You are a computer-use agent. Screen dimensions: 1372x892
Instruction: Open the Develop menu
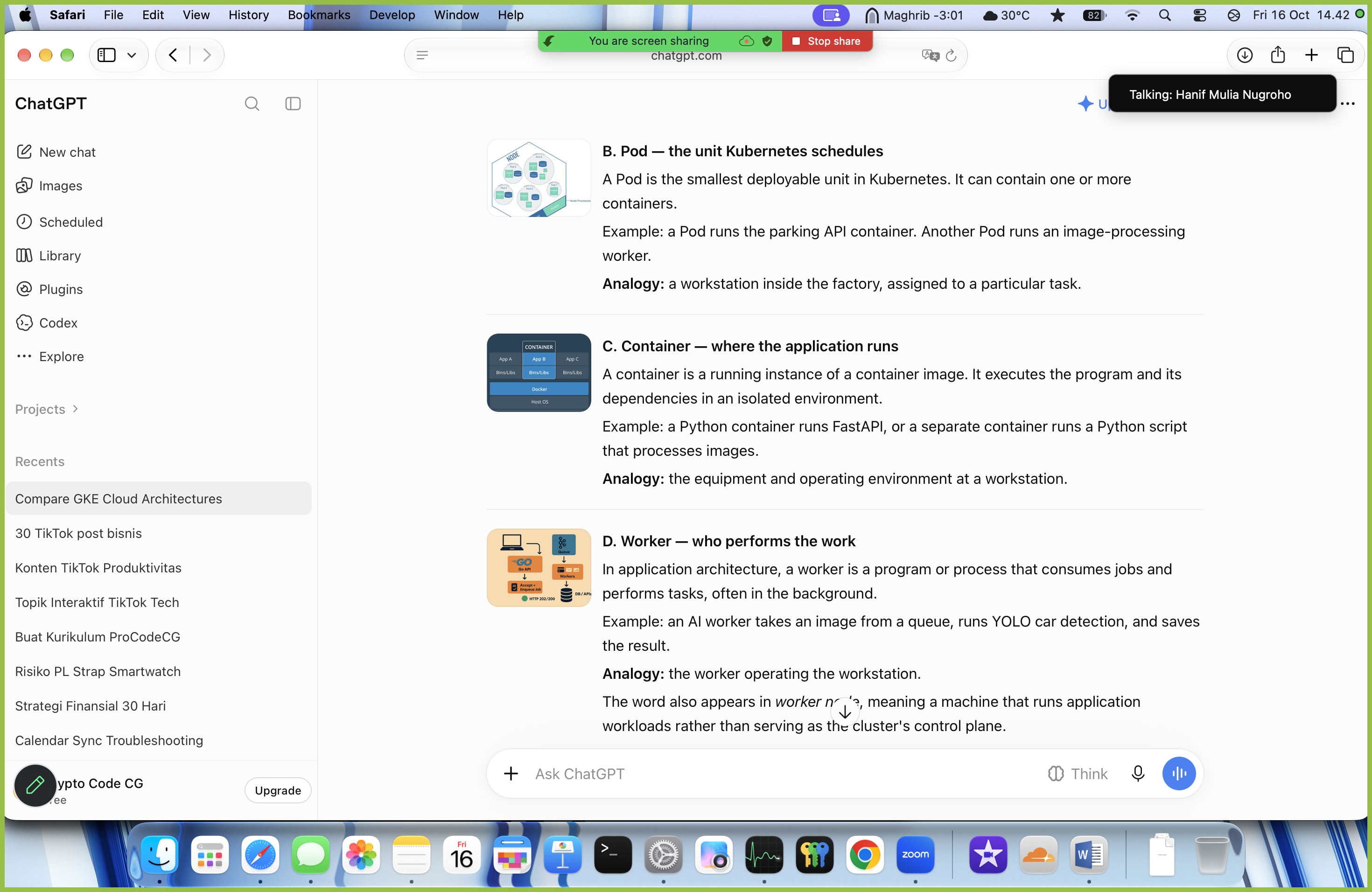click(392, 15)
